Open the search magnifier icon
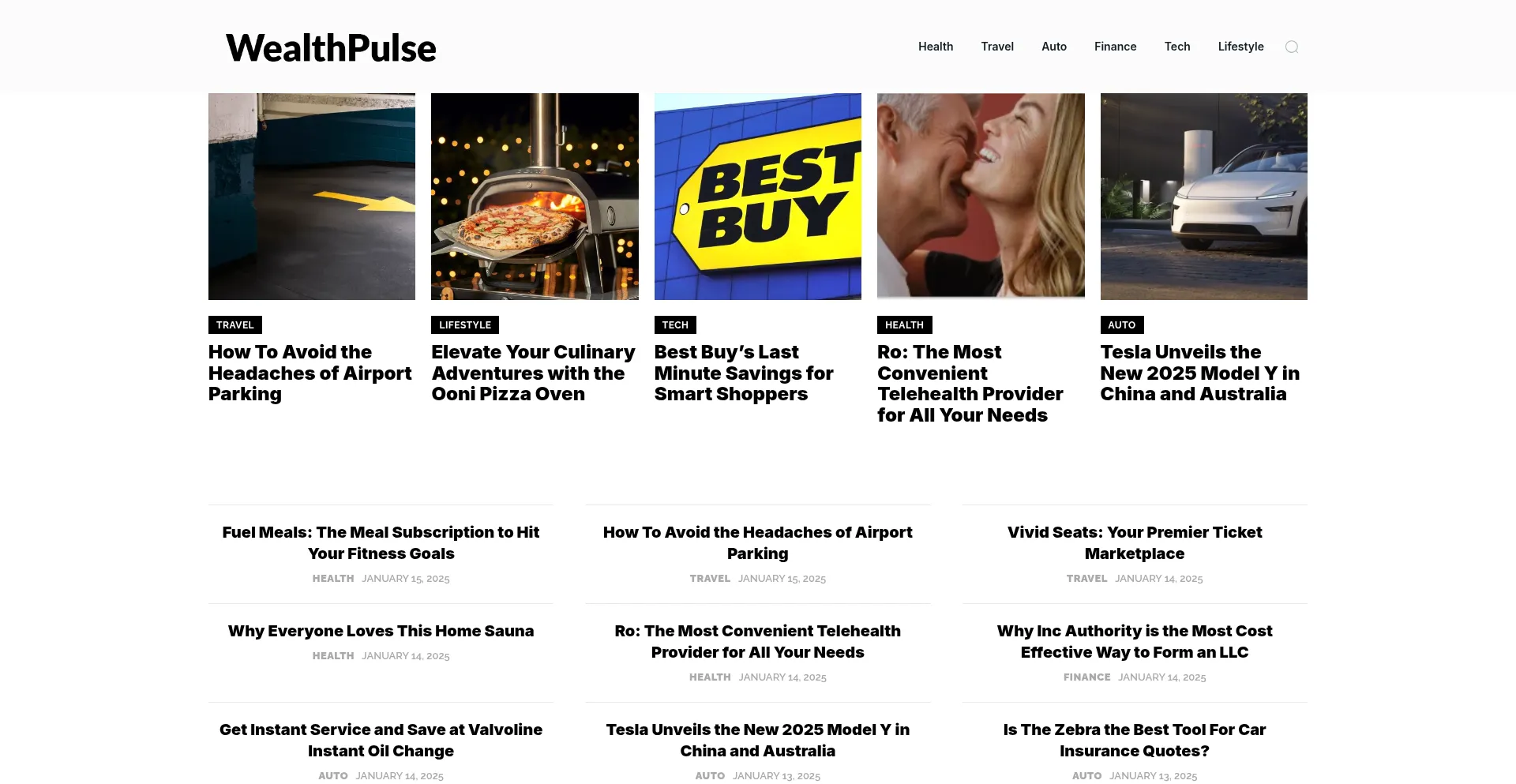Image resolution: width=1516 pixels, height=784 pixels. pos(1292,47)
